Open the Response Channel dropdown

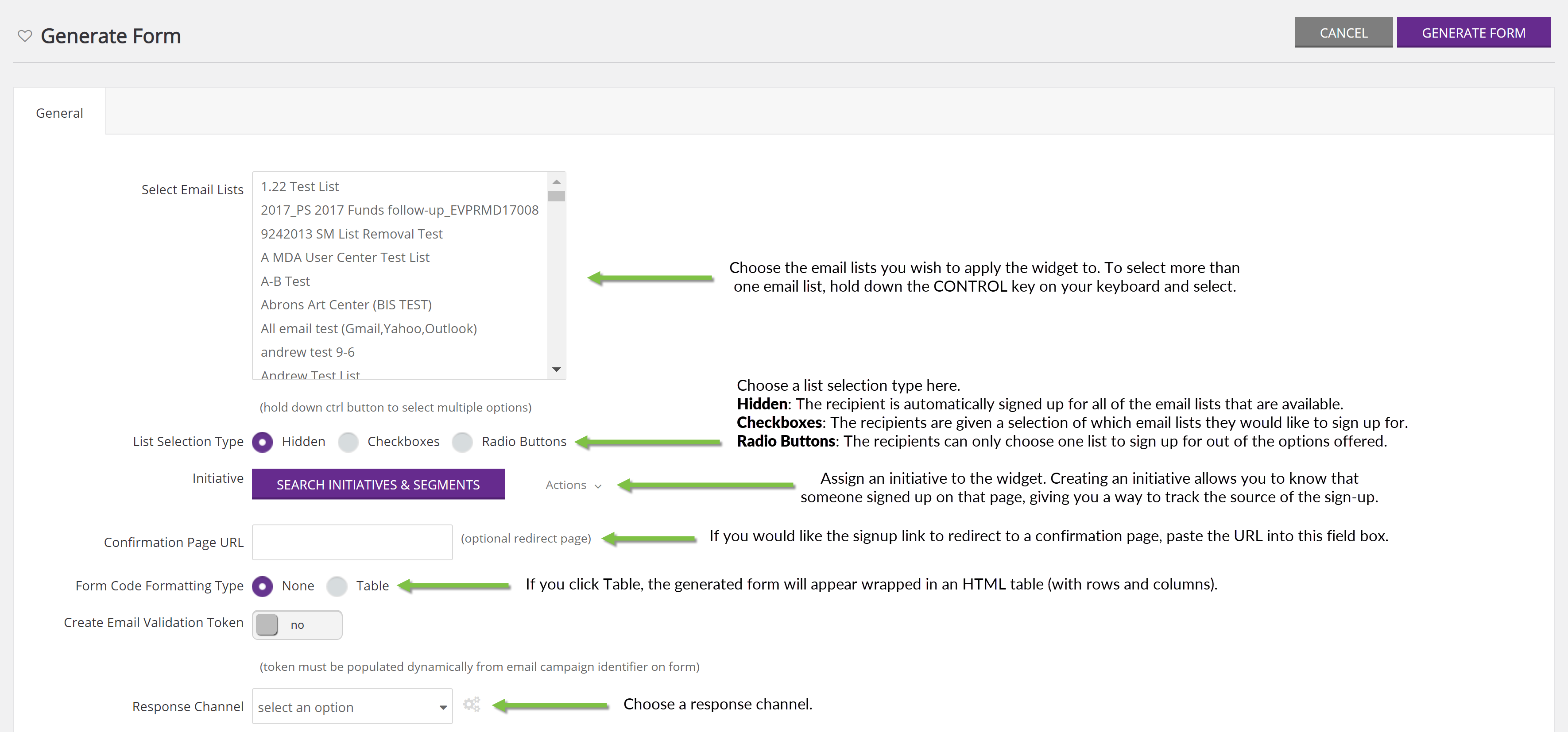pos(352,706)
